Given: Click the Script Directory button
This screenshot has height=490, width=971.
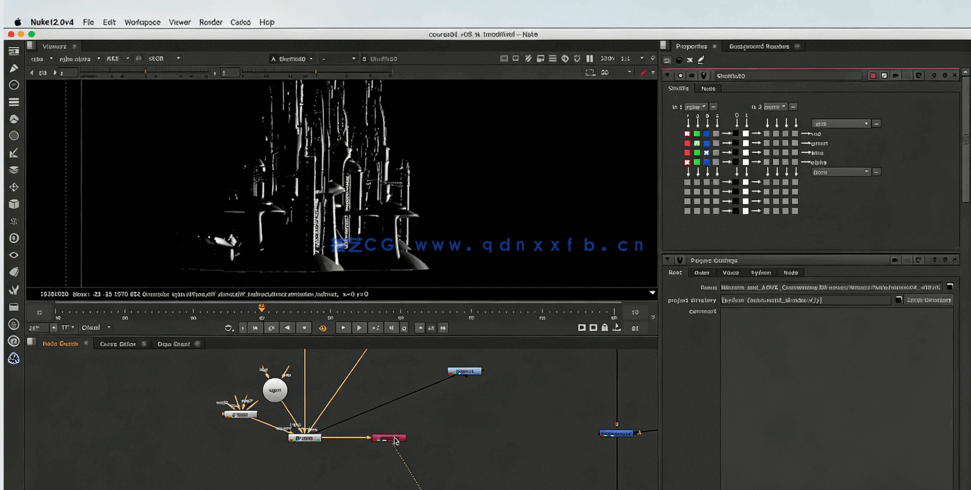Looking at the screenshot, I should (928, 300).
